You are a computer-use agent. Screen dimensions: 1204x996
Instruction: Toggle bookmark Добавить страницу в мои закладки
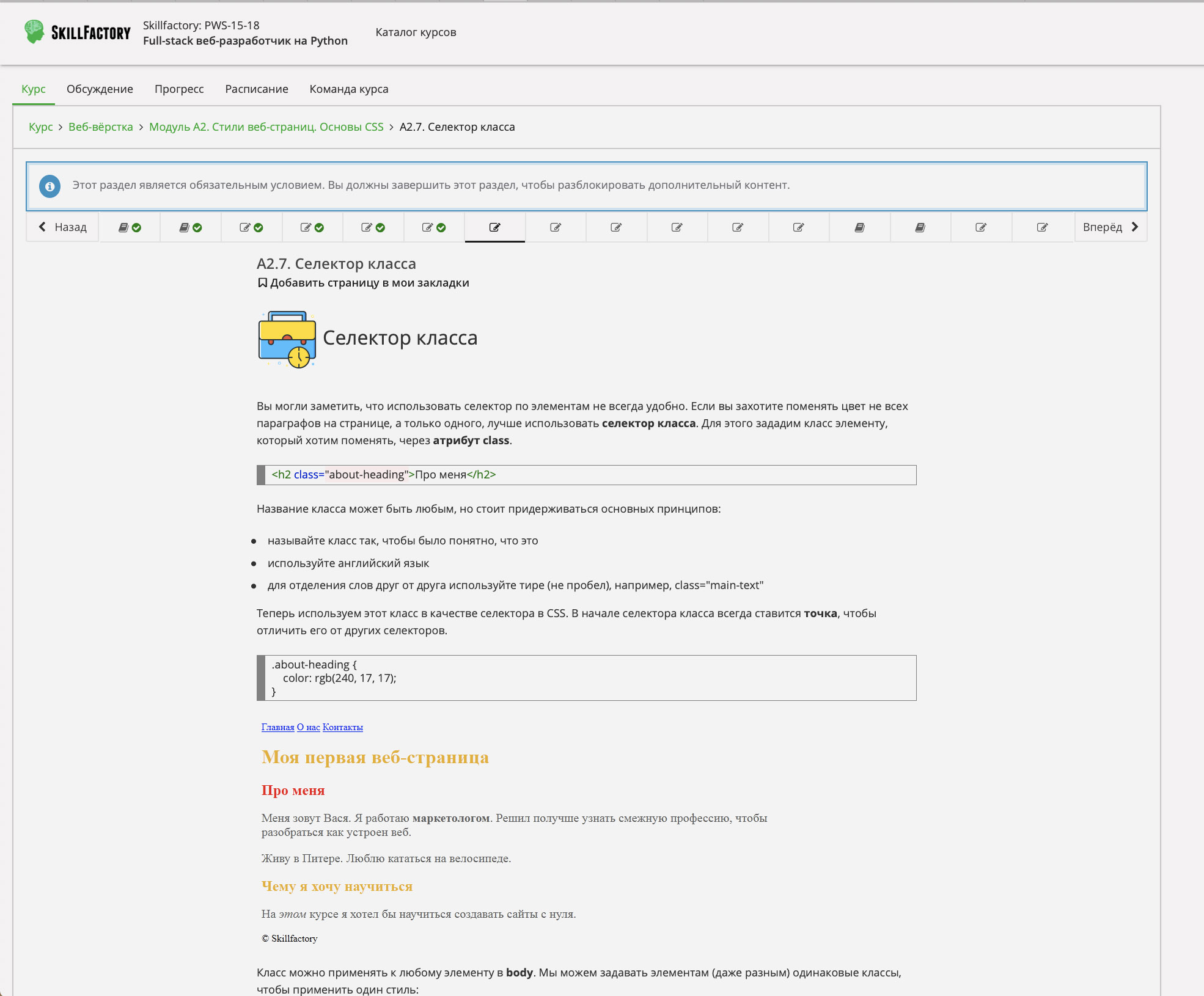pos(363,283)
